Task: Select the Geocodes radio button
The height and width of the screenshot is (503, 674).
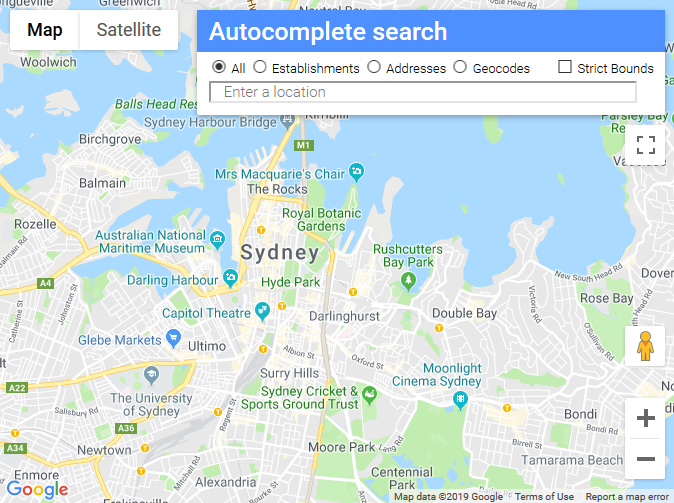Action: click(460, 67)
